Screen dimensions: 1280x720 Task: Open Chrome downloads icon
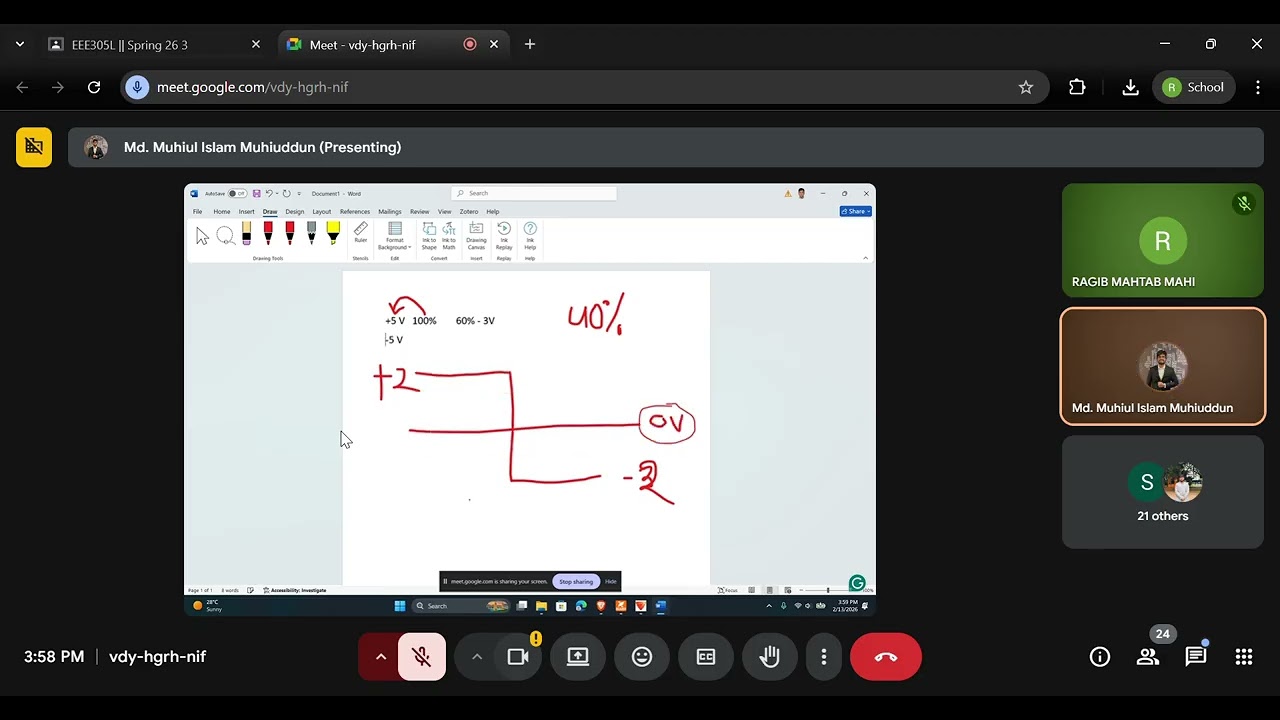(1130, 87)
